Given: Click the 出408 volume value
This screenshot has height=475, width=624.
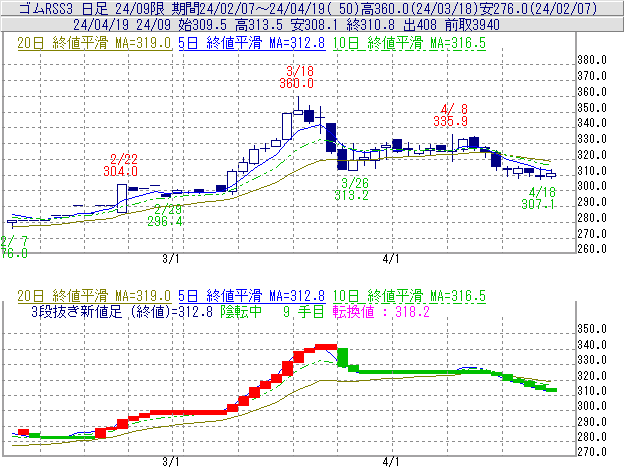Looking at the screenshot, I should tap(420, 25).
